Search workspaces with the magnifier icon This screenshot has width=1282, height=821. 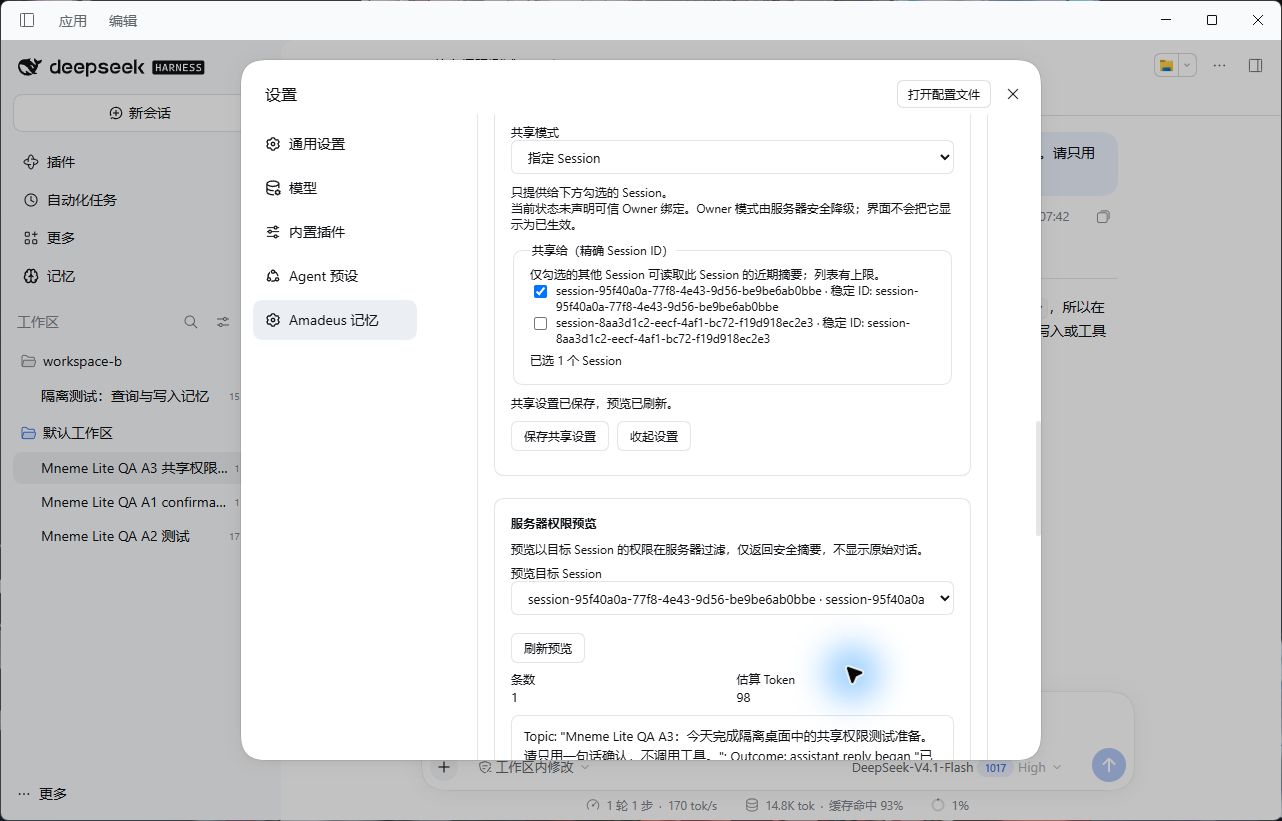coord(191,322)
